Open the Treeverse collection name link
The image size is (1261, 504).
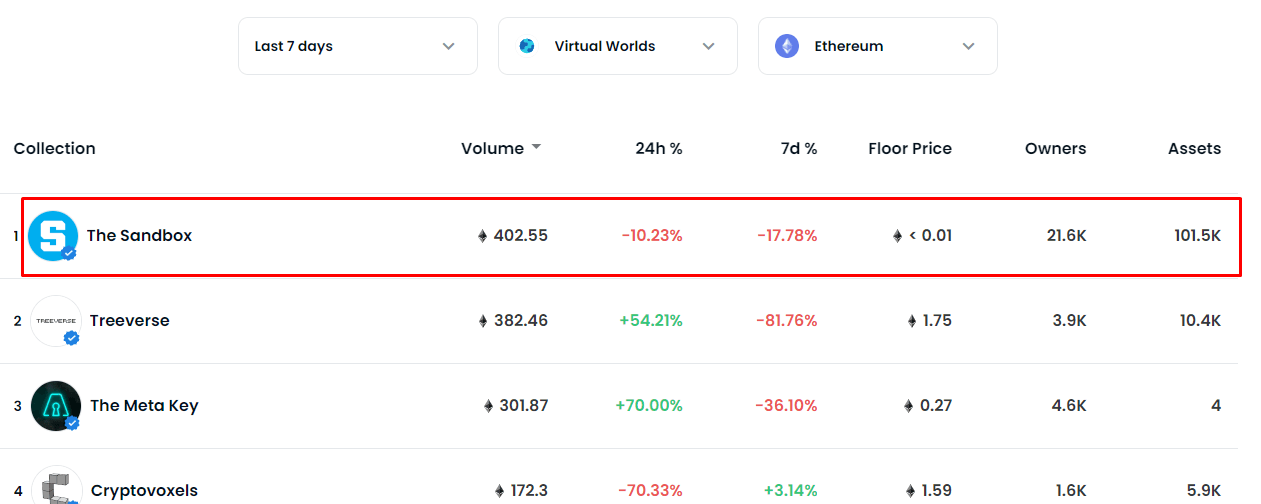coord(130,321)
